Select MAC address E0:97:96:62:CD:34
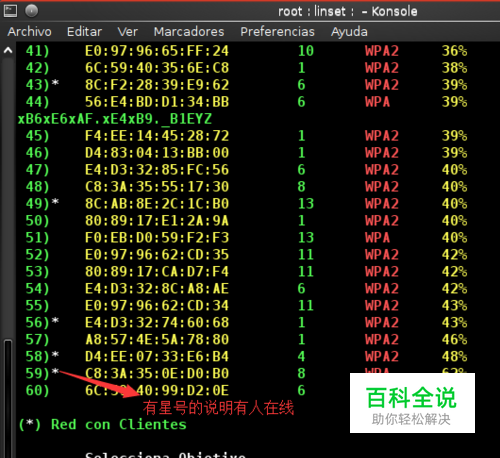The image size is (500, 458). [157, 306]
